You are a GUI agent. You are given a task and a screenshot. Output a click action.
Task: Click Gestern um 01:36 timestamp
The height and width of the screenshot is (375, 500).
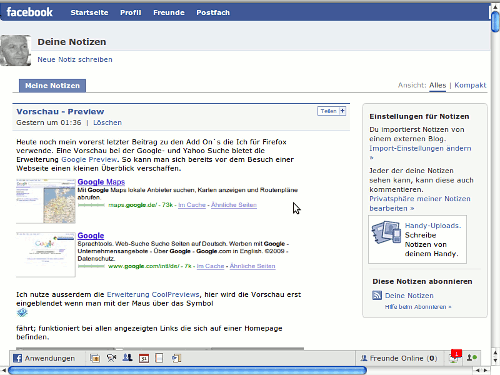[x=49, y=123]
